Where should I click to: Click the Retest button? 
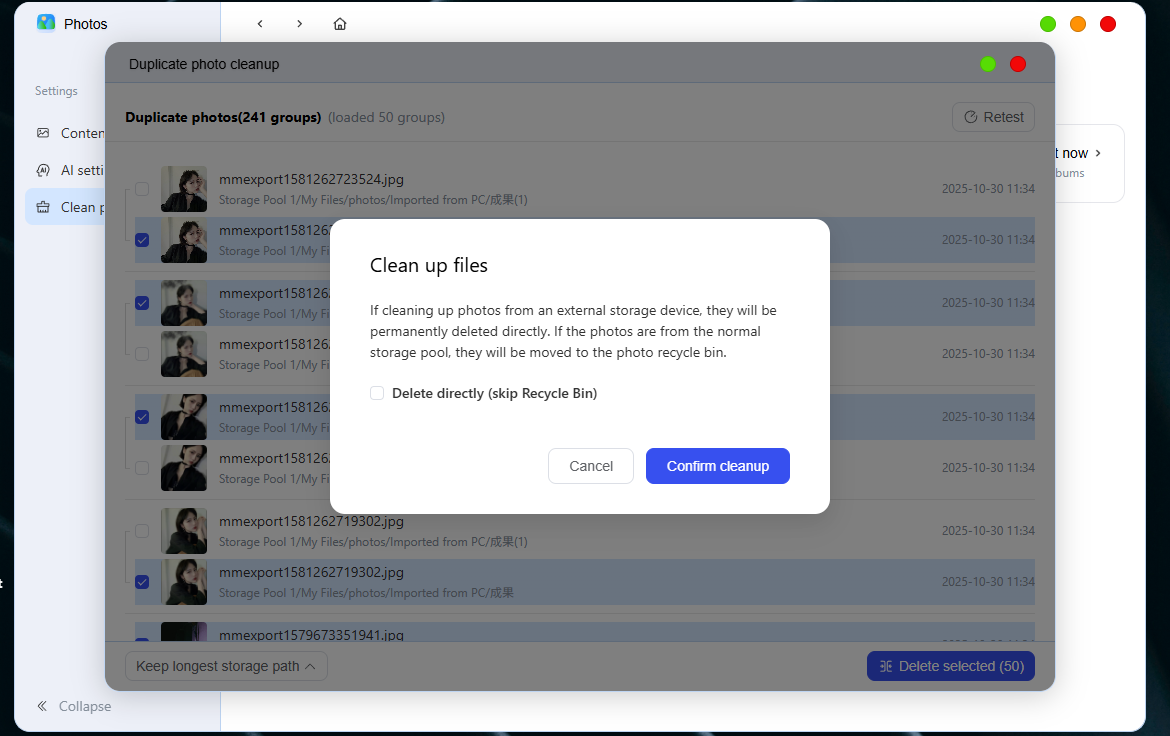tap(993, 117)
